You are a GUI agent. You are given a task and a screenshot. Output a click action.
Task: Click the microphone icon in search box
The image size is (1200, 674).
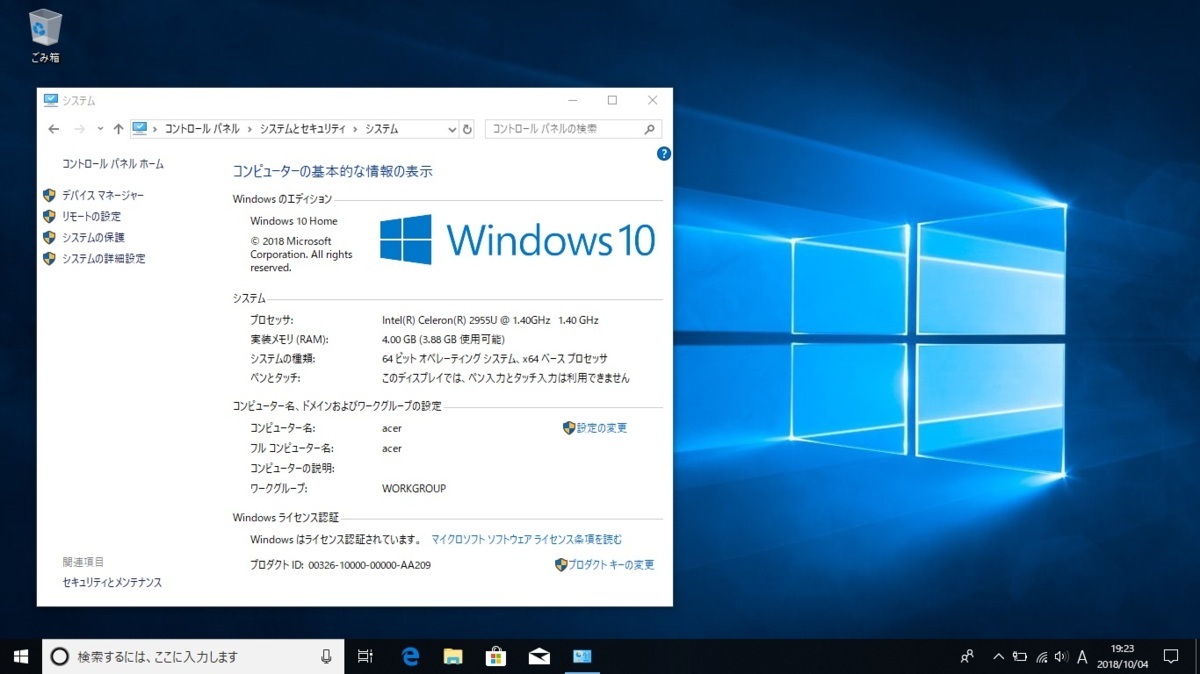click(326, 656)
